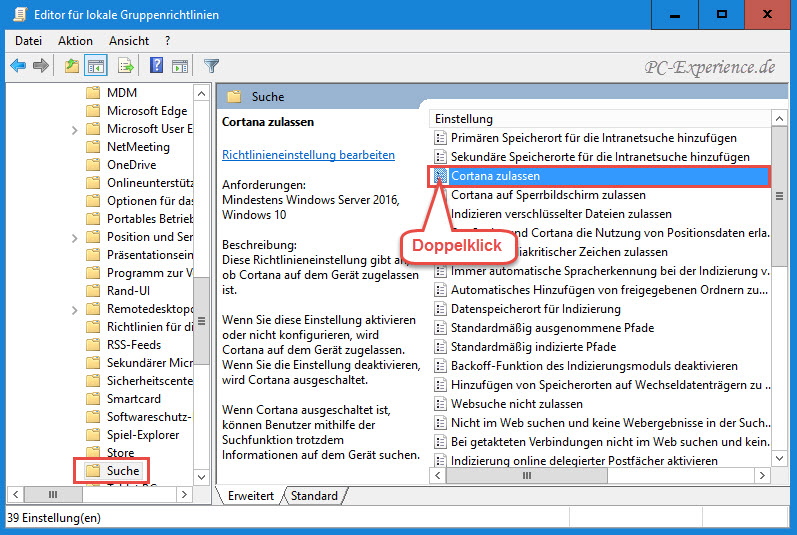
Task: Click the Einstellung column header
Action: coord(463,119)
